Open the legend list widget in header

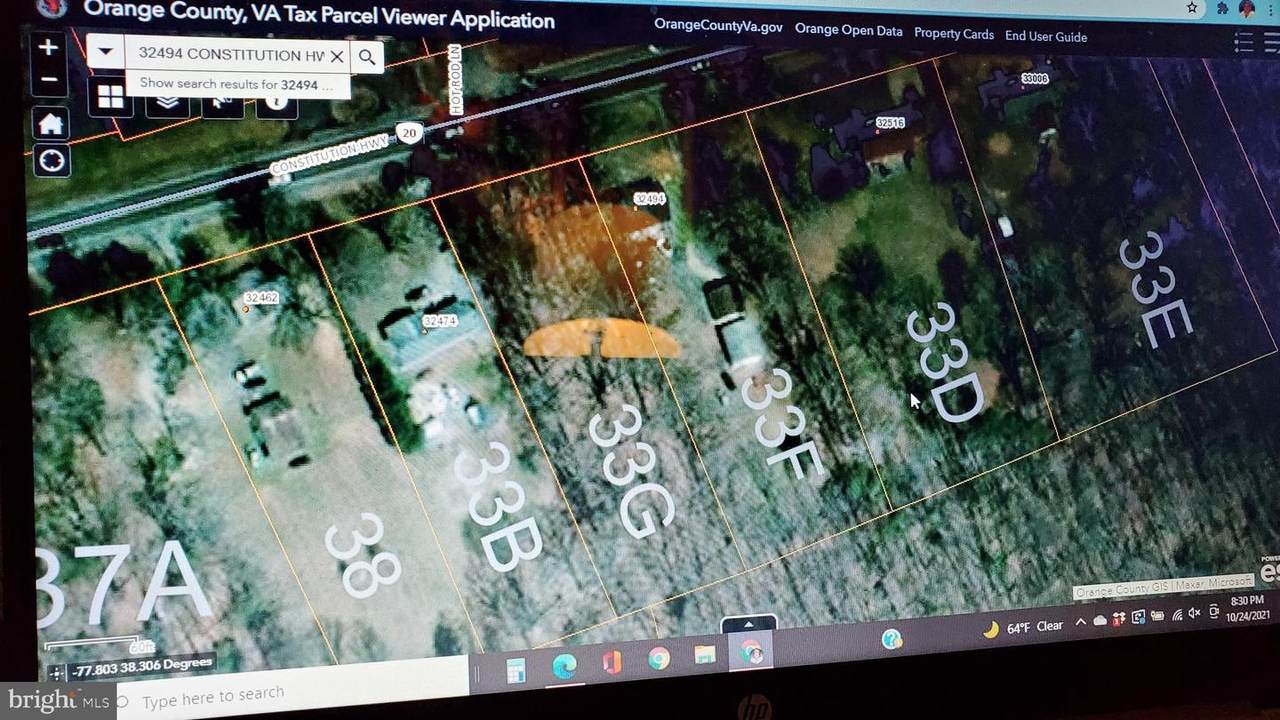pos(1244,42)
